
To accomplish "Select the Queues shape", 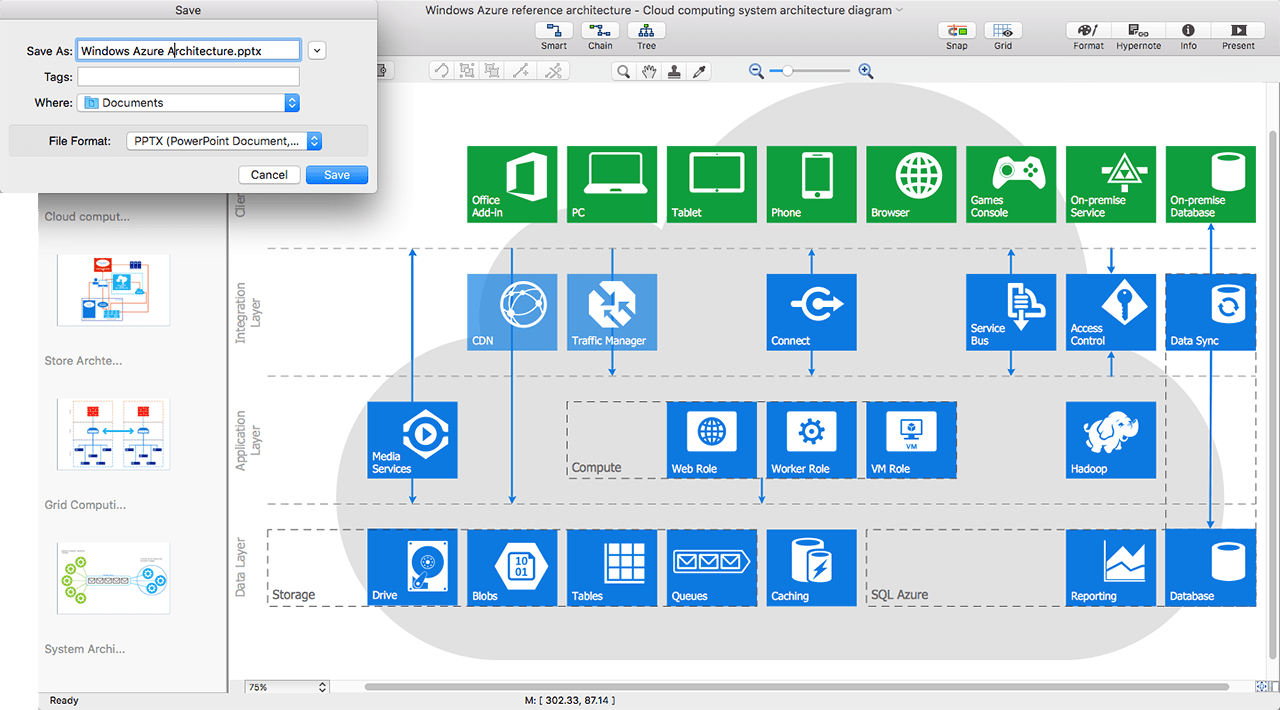I will 712,568.
